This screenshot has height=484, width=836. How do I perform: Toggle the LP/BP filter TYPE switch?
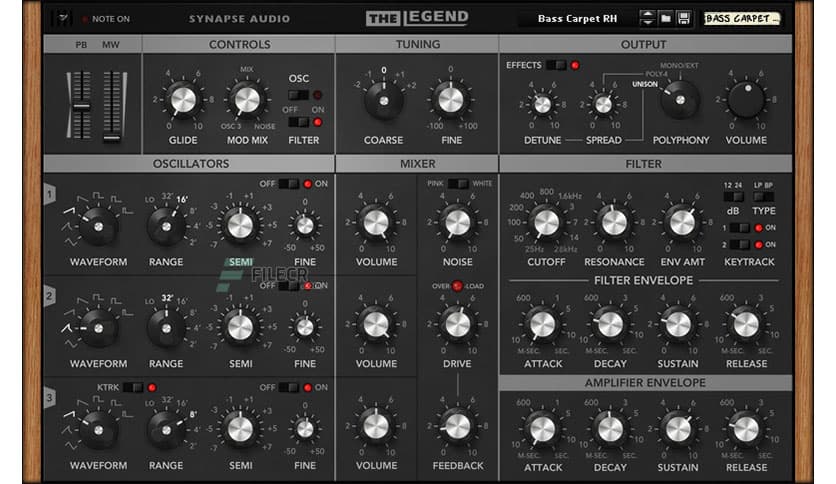click(763, 197)
